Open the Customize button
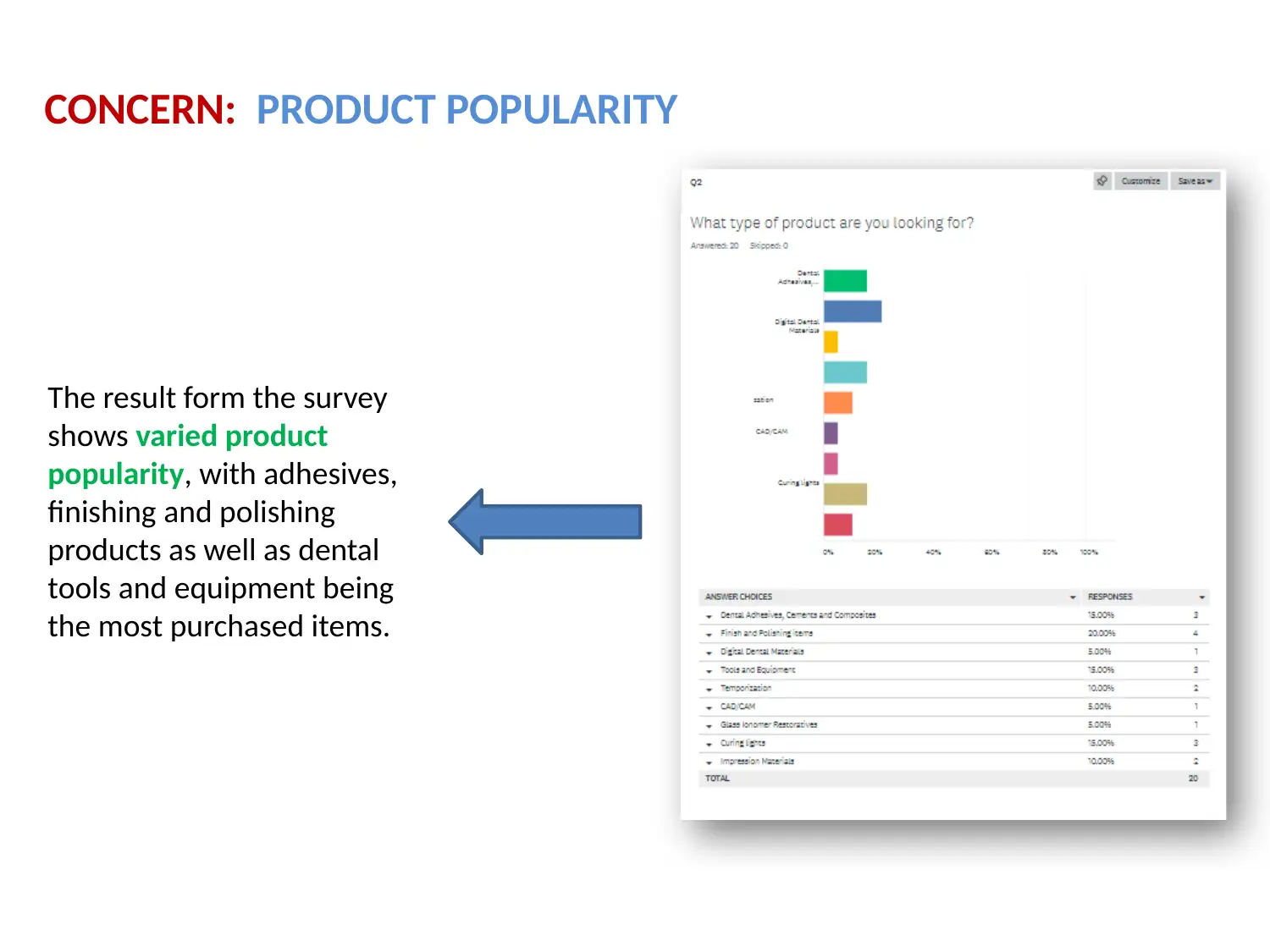Image resolution: width=1270 pixels, height=952 pixels. pos(1140,181)
